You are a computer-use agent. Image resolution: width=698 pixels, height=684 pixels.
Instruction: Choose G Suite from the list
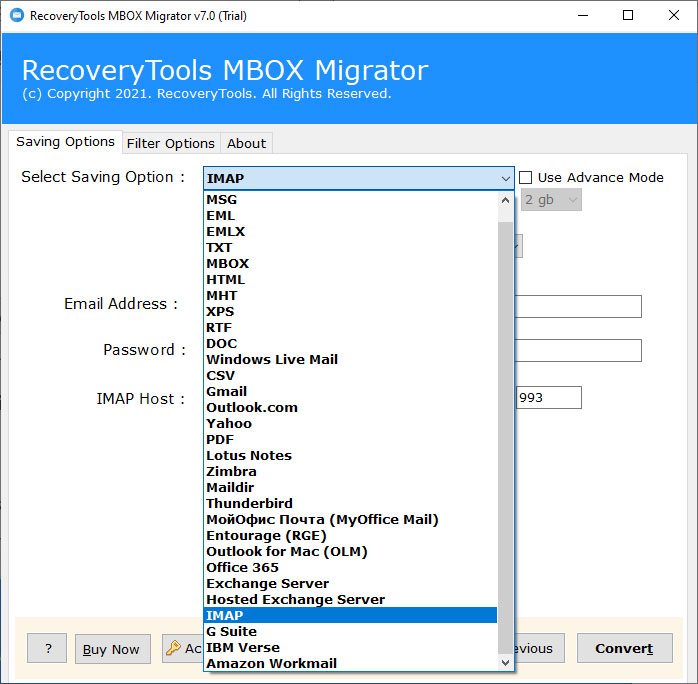[x=350, y=631]
